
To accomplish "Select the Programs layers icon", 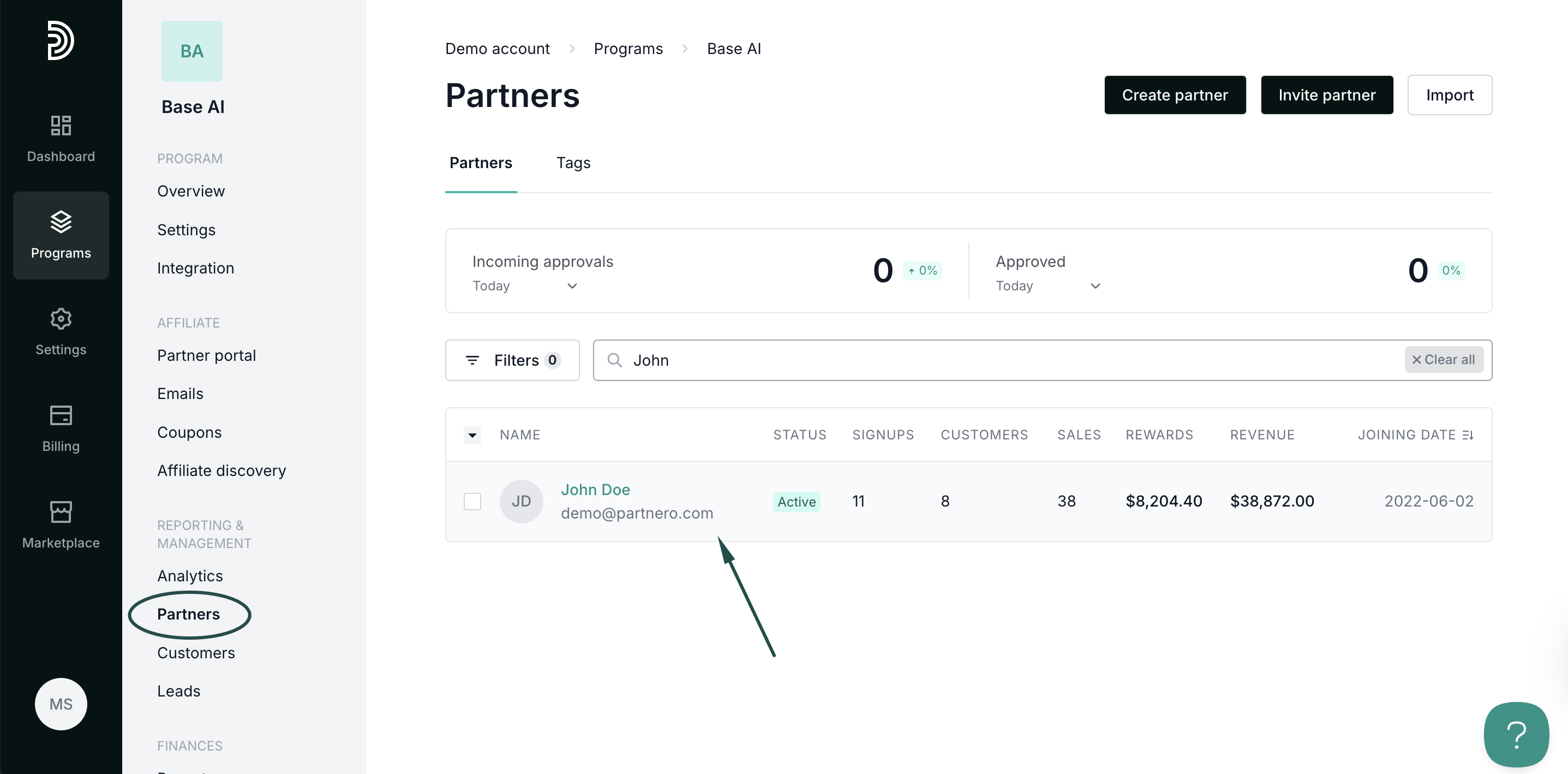I will pyautogui.click(x=60, y=222).
